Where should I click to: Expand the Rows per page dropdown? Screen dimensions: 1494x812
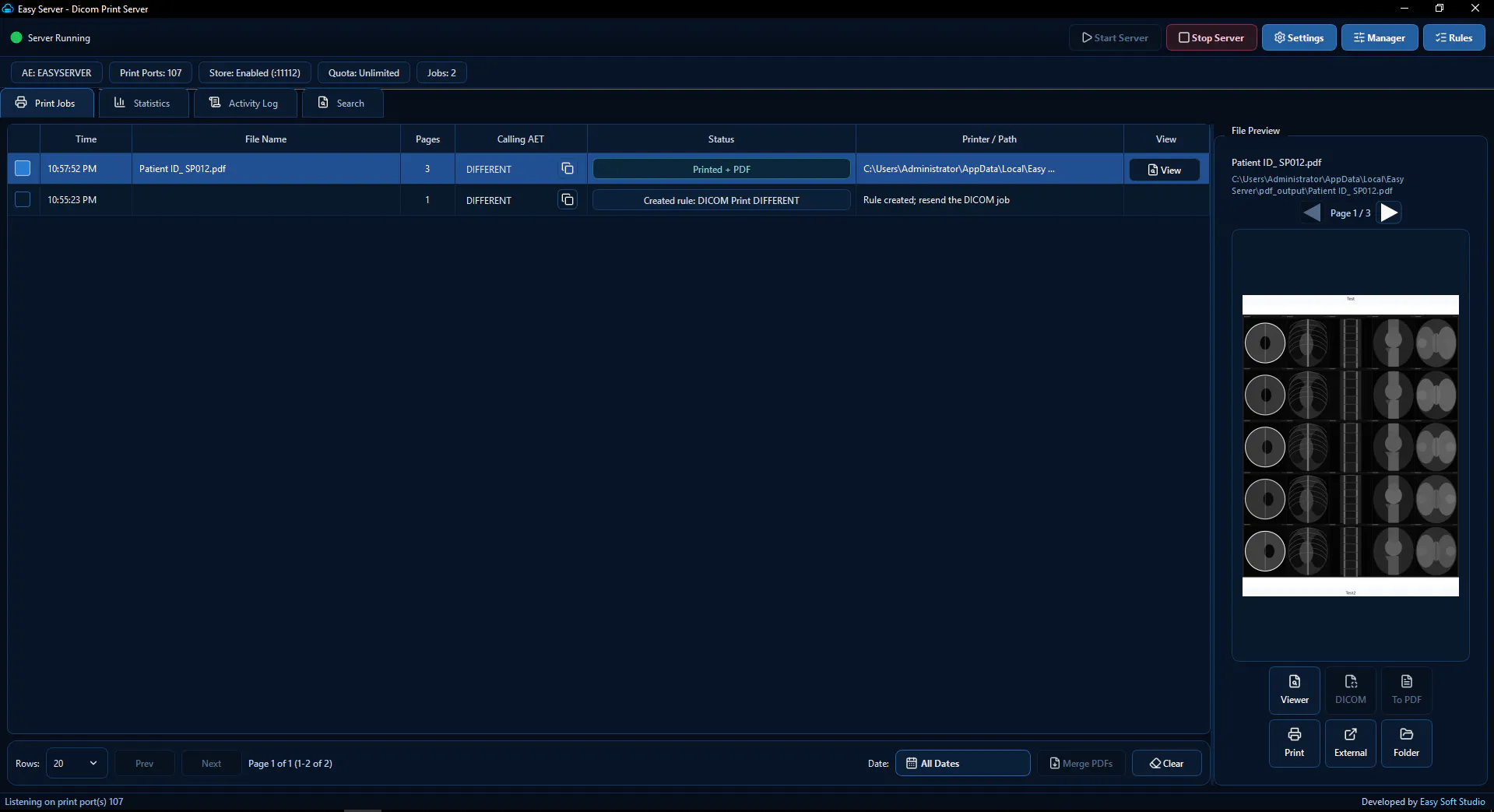click(x=76, y=763)
